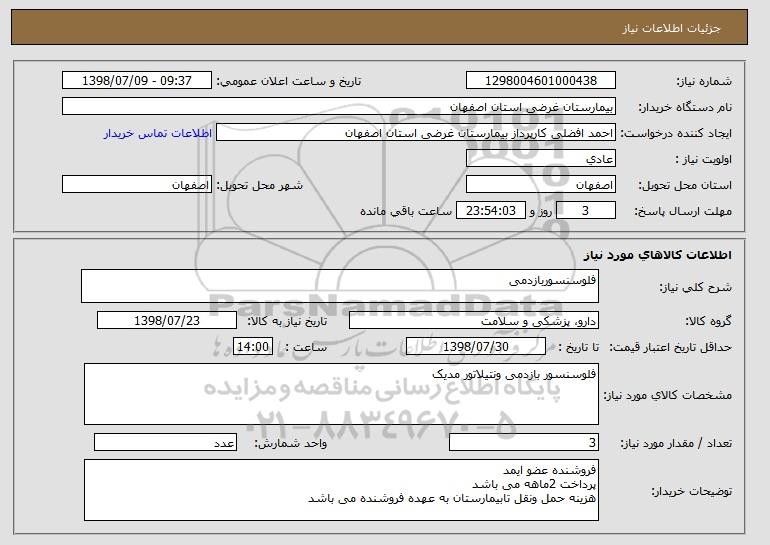770x545 pixels.
Task: Click label تاریخ و ساعت اعلان عمومی
Action: [289, 82]
